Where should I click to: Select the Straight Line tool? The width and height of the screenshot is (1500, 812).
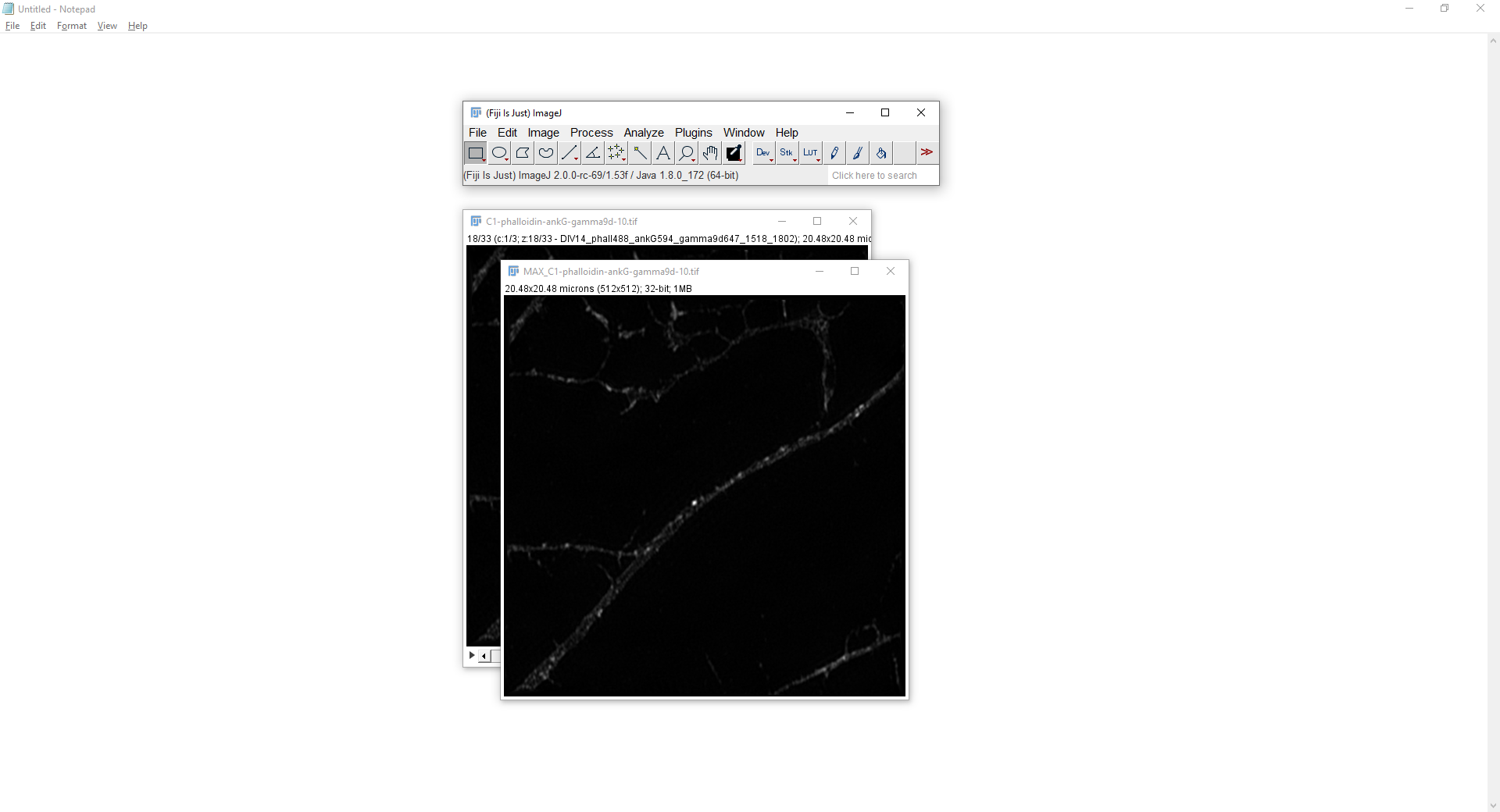(x=570, y=153)
